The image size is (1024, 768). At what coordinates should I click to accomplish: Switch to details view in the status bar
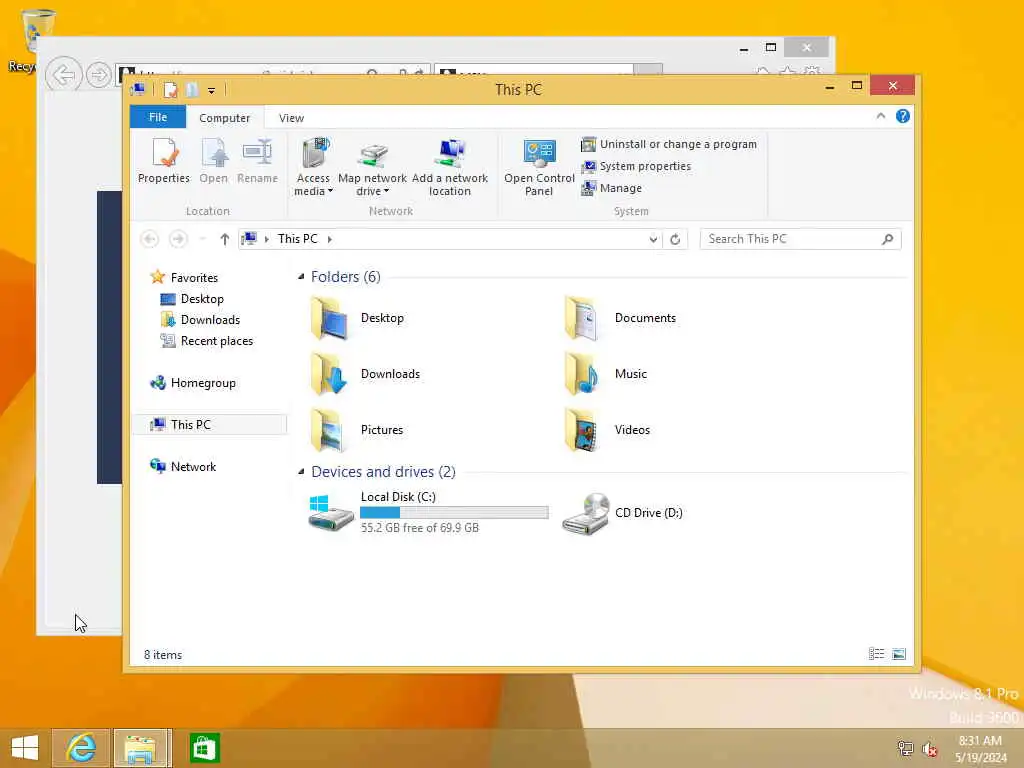876,654
